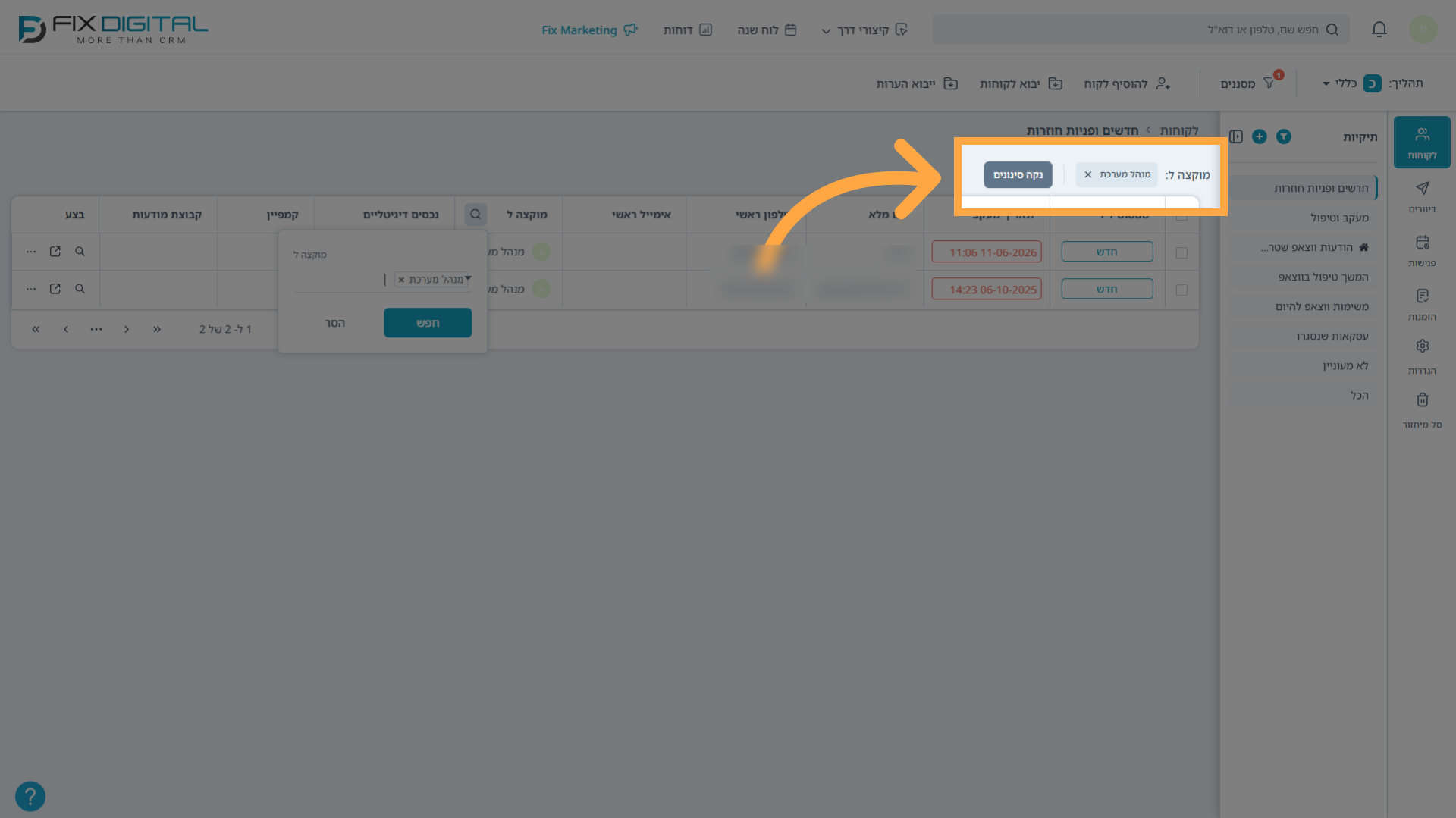Toggle the select-all header checkbox

1181,216
